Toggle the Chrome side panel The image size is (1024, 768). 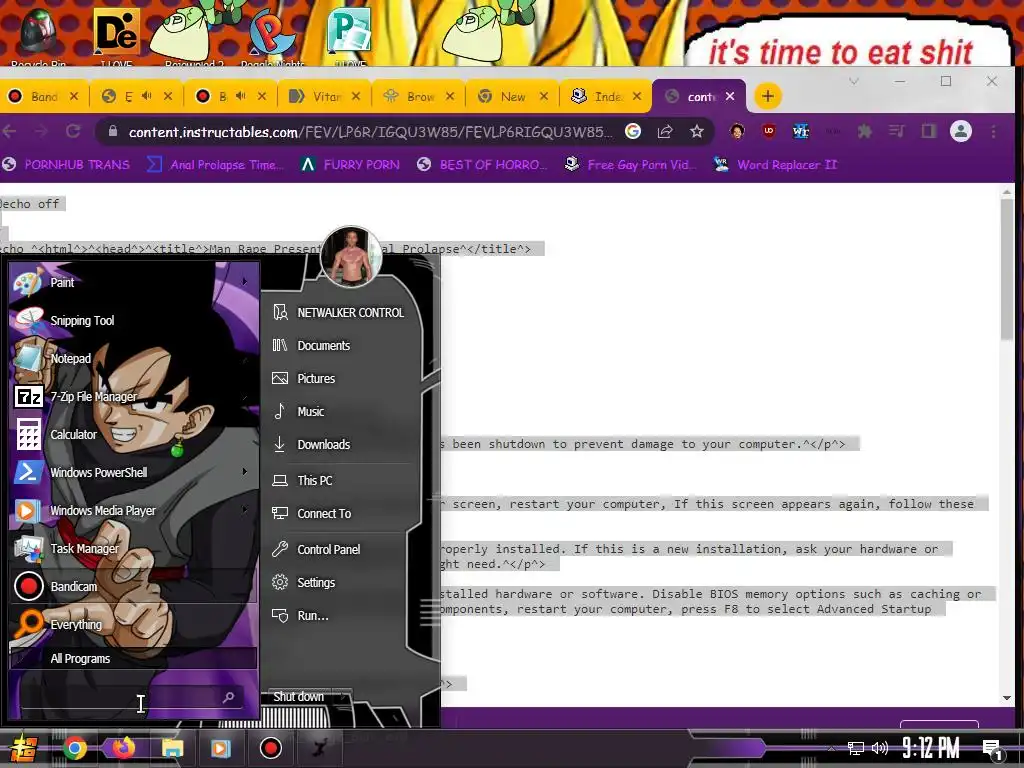click(929, 131)
